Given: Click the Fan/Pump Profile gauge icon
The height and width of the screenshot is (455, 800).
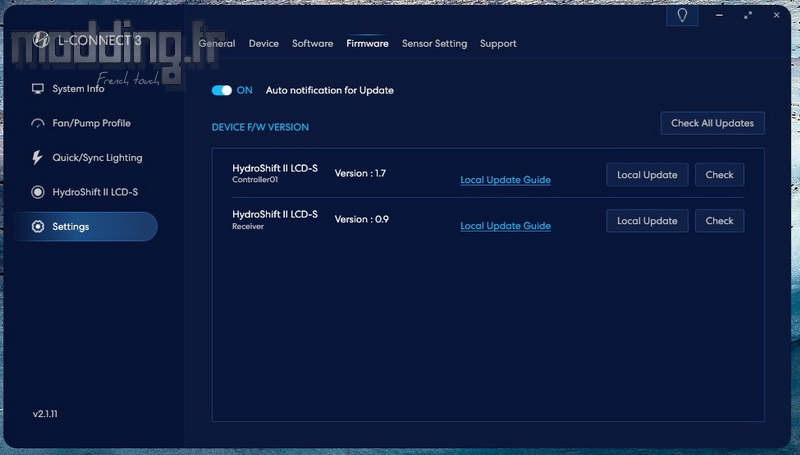Looking at the screenshot, I should (x=38, y=124).
